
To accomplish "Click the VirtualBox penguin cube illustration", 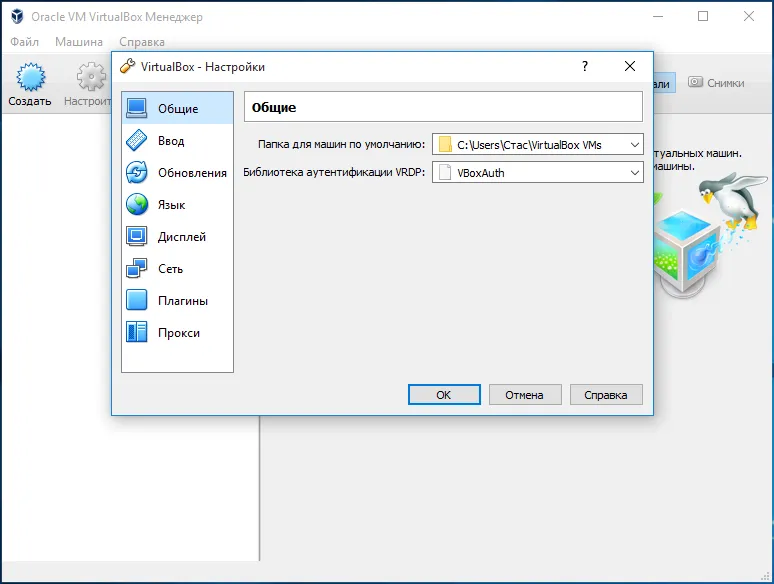I will pos(711,234).
